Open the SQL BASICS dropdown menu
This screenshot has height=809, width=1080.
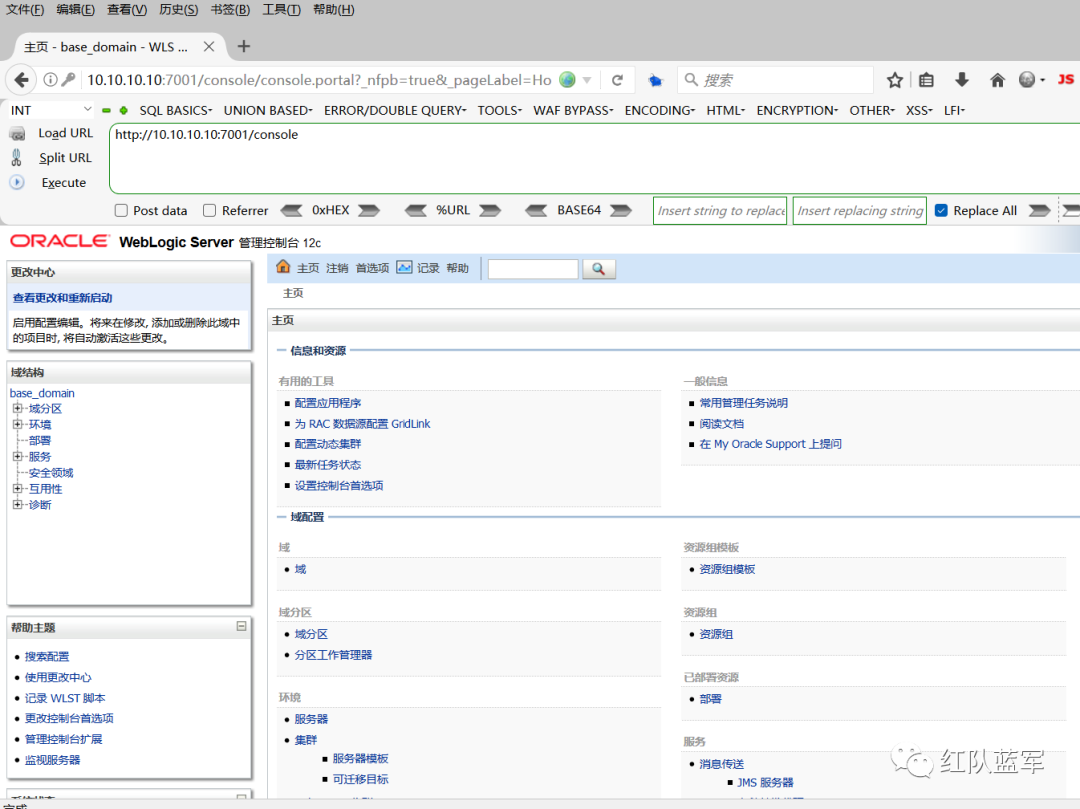pos(176,110)
